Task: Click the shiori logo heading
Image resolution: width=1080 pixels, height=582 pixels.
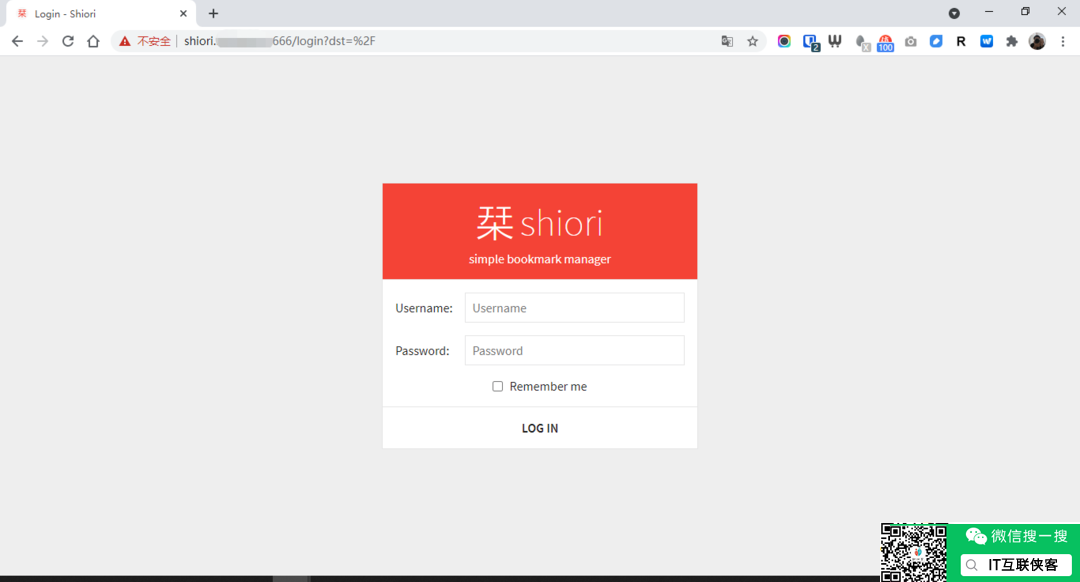Action: coord(540,223)
